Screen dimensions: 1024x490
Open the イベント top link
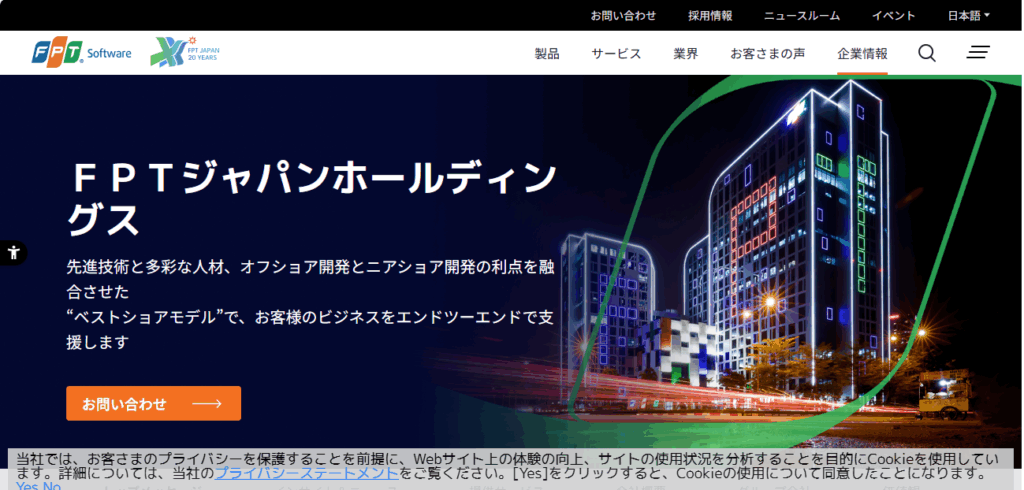point(893,16)
